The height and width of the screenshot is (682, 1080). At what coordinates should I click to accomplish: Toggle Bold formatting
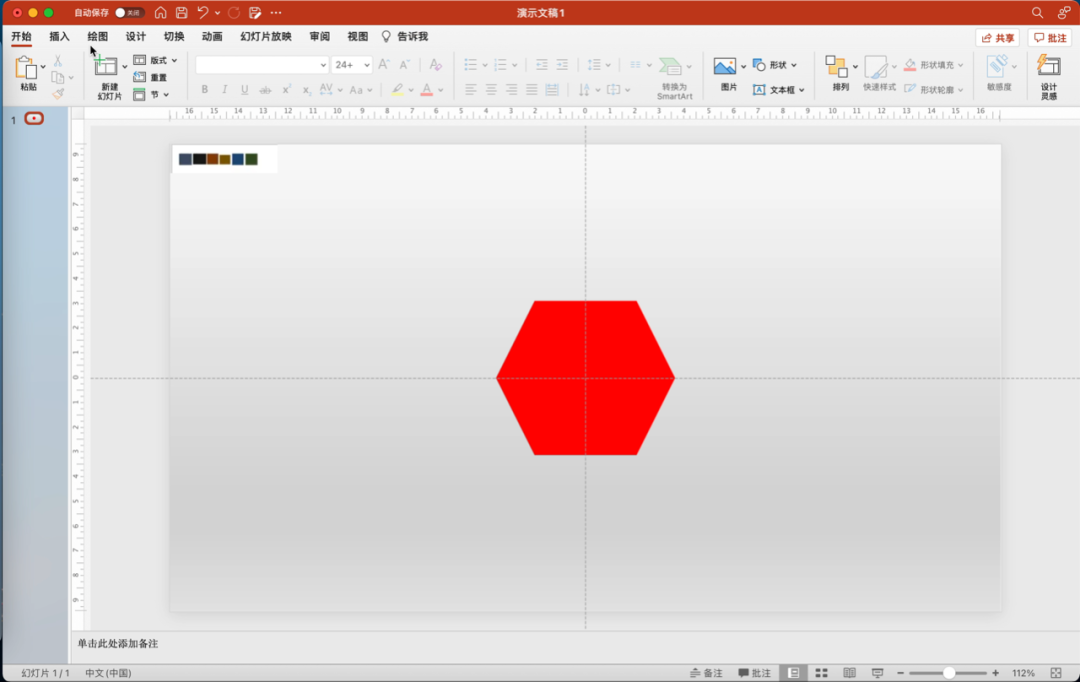205,90
